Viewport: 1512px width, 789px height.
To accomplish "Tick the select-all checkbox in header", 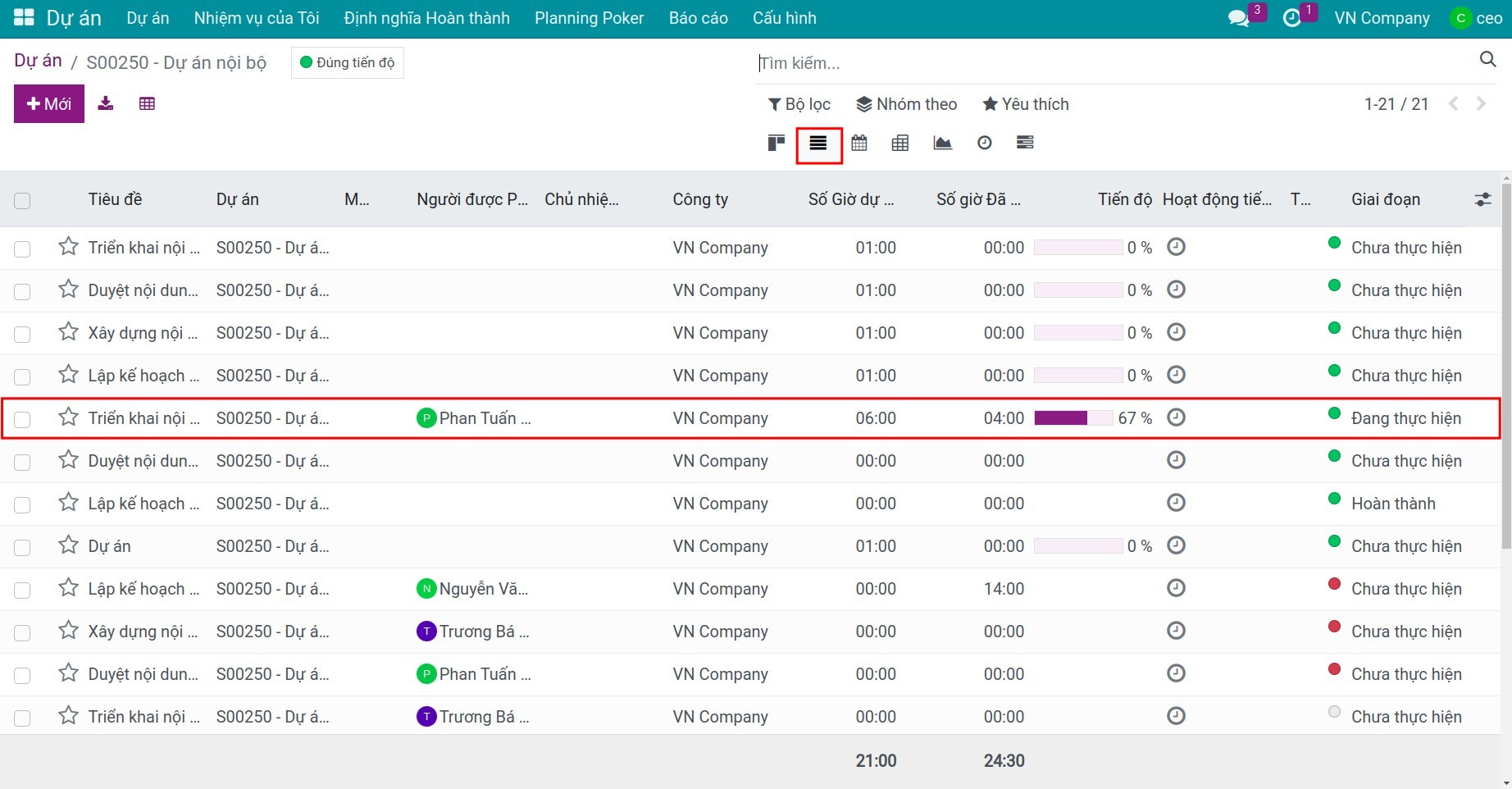I will pos(22,200).
